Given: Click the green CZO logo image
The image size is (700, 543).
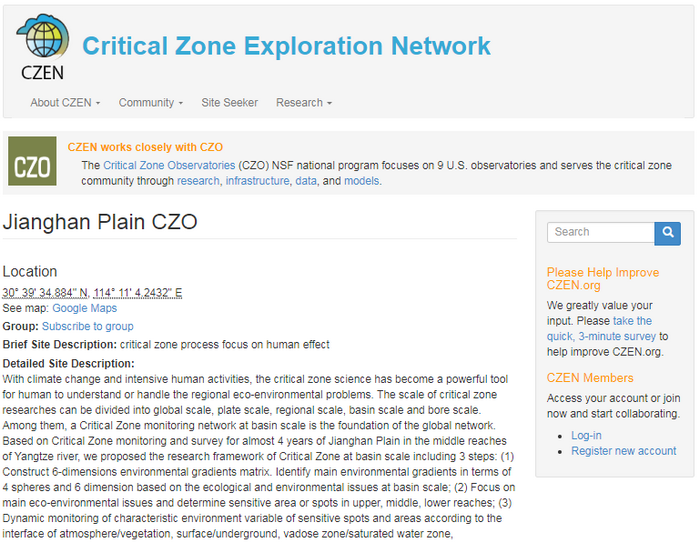Looking at the screenshot, I should click(x=32, y=161).
